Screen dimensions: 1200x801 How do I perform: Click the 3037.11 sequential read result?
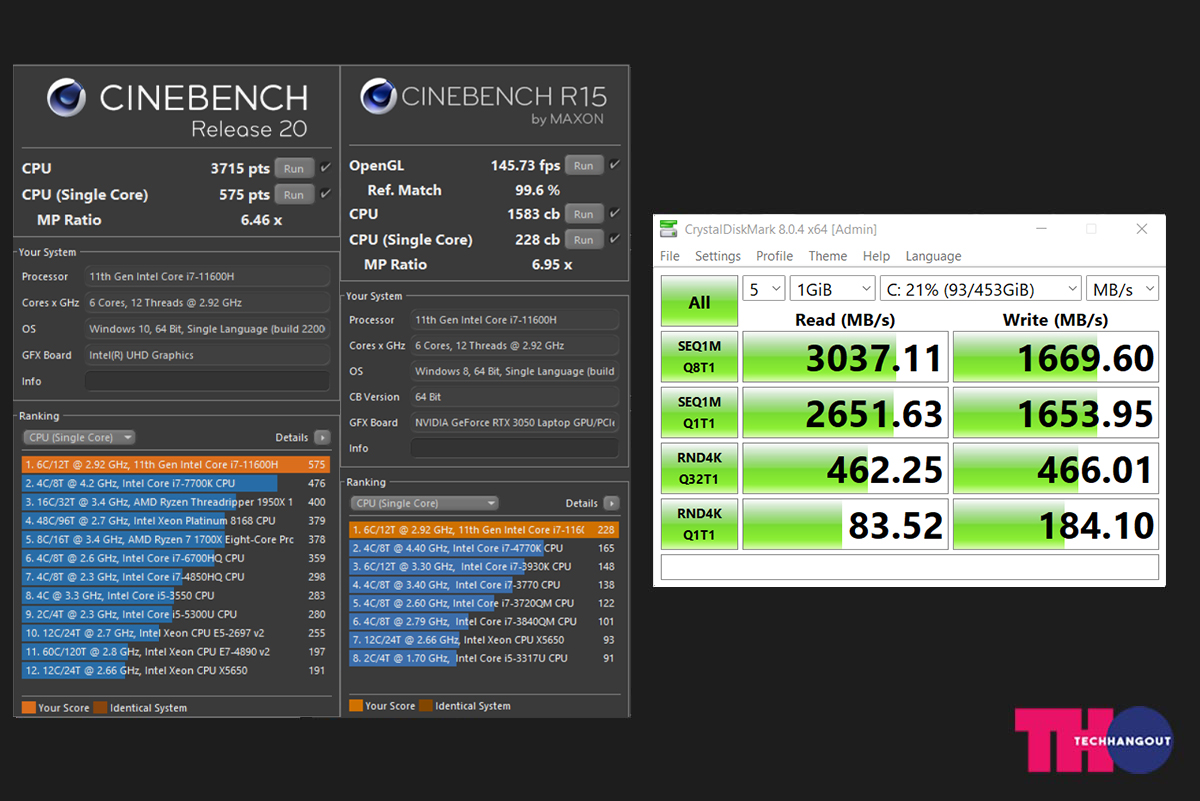coord(846,357)
